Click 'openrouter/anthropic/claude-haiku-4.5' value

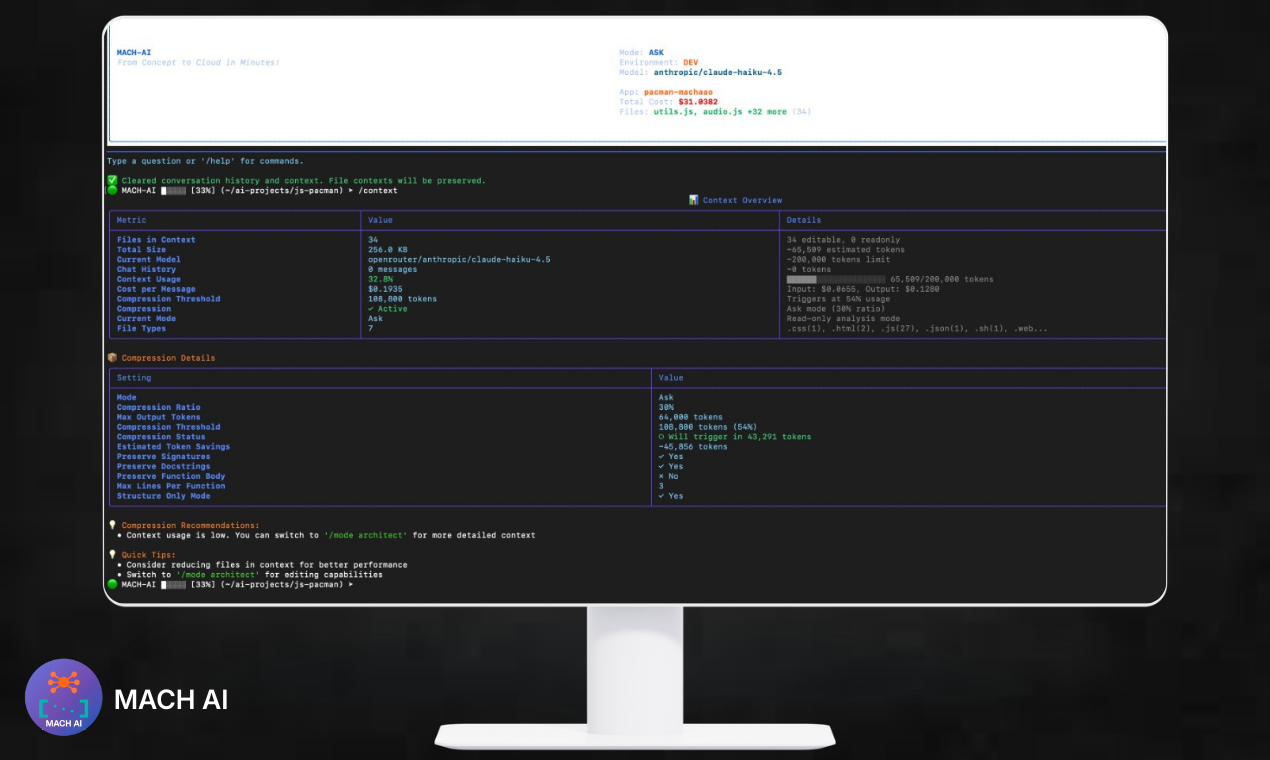pyautogui.click(x=459, y=259)
